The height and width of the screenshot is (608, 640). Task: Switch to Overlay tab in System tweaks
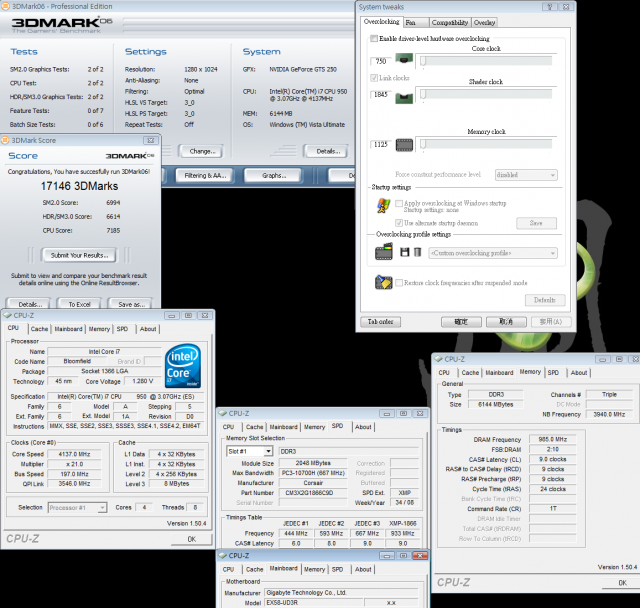pyautogui.click(x=484, y=22)
